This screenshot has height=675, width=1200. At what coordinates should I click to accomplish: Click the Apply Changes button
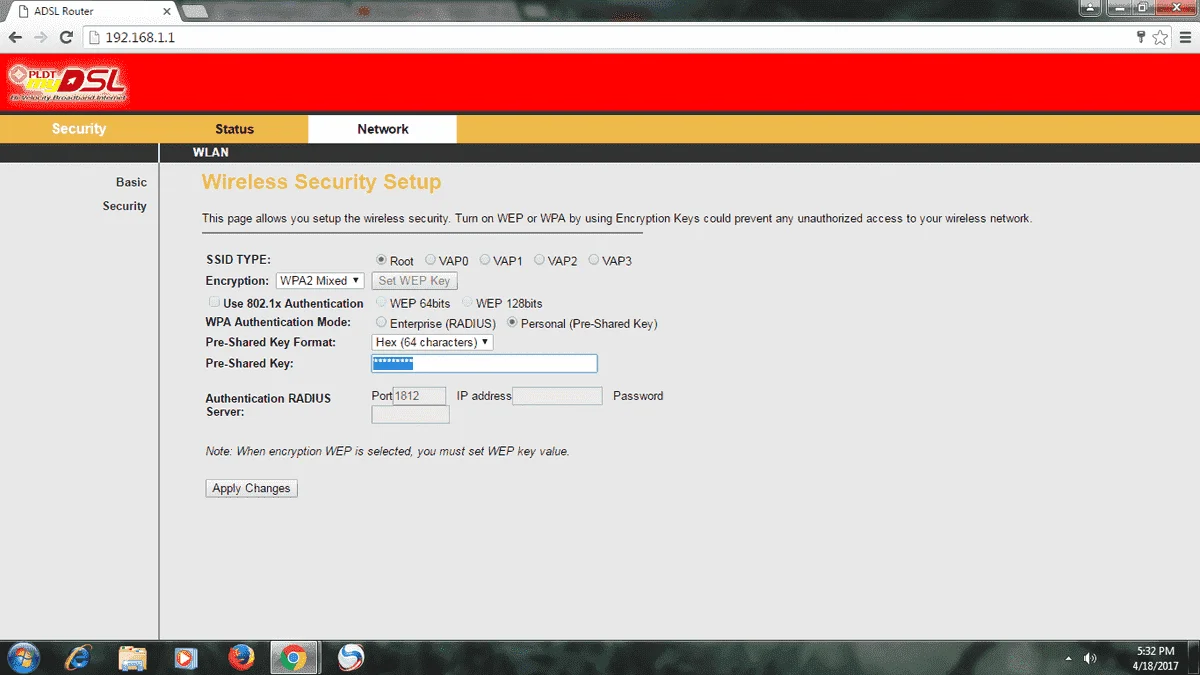pos(252,488)
